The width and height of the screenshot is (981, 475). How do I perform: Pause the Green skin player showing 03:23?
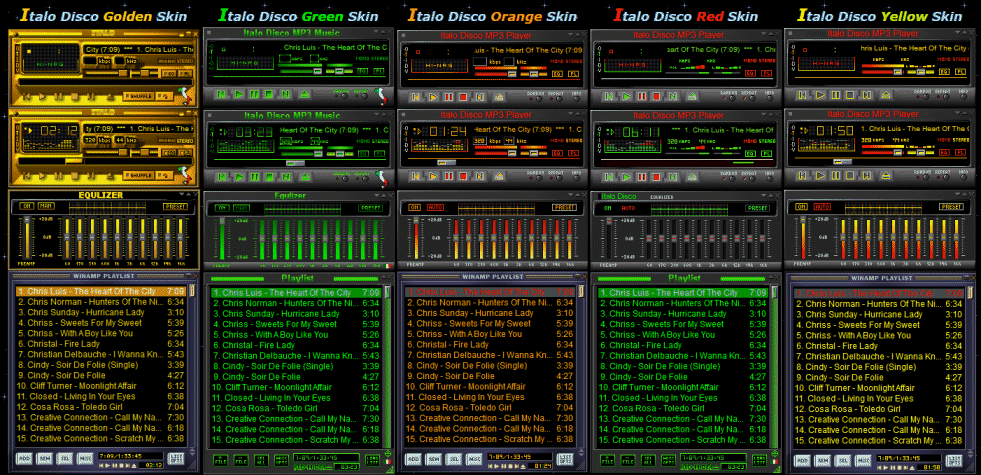[x=255, y=176]
